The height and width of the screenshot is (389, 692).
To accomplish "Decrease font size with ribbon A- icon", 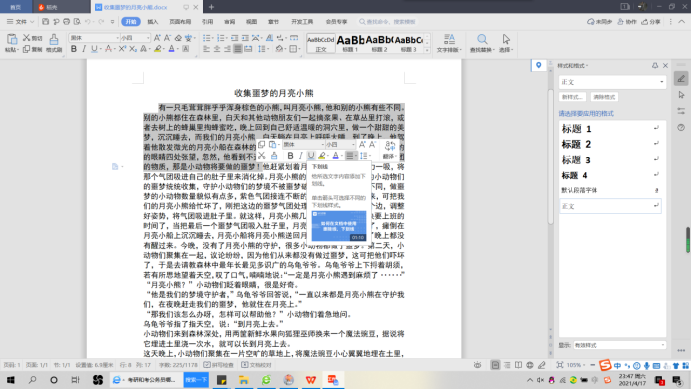I will click(167, 38).
